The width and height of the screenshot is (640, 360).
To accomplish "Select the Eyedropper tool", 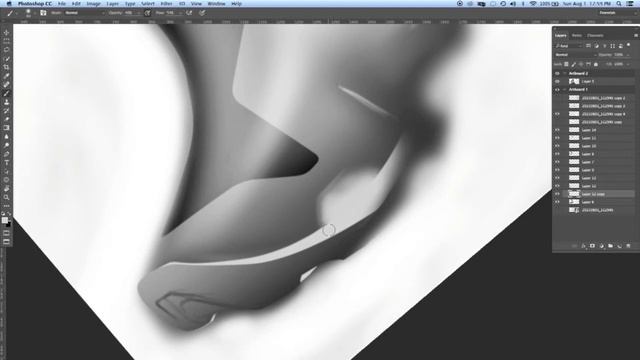I will pos(6,76).
